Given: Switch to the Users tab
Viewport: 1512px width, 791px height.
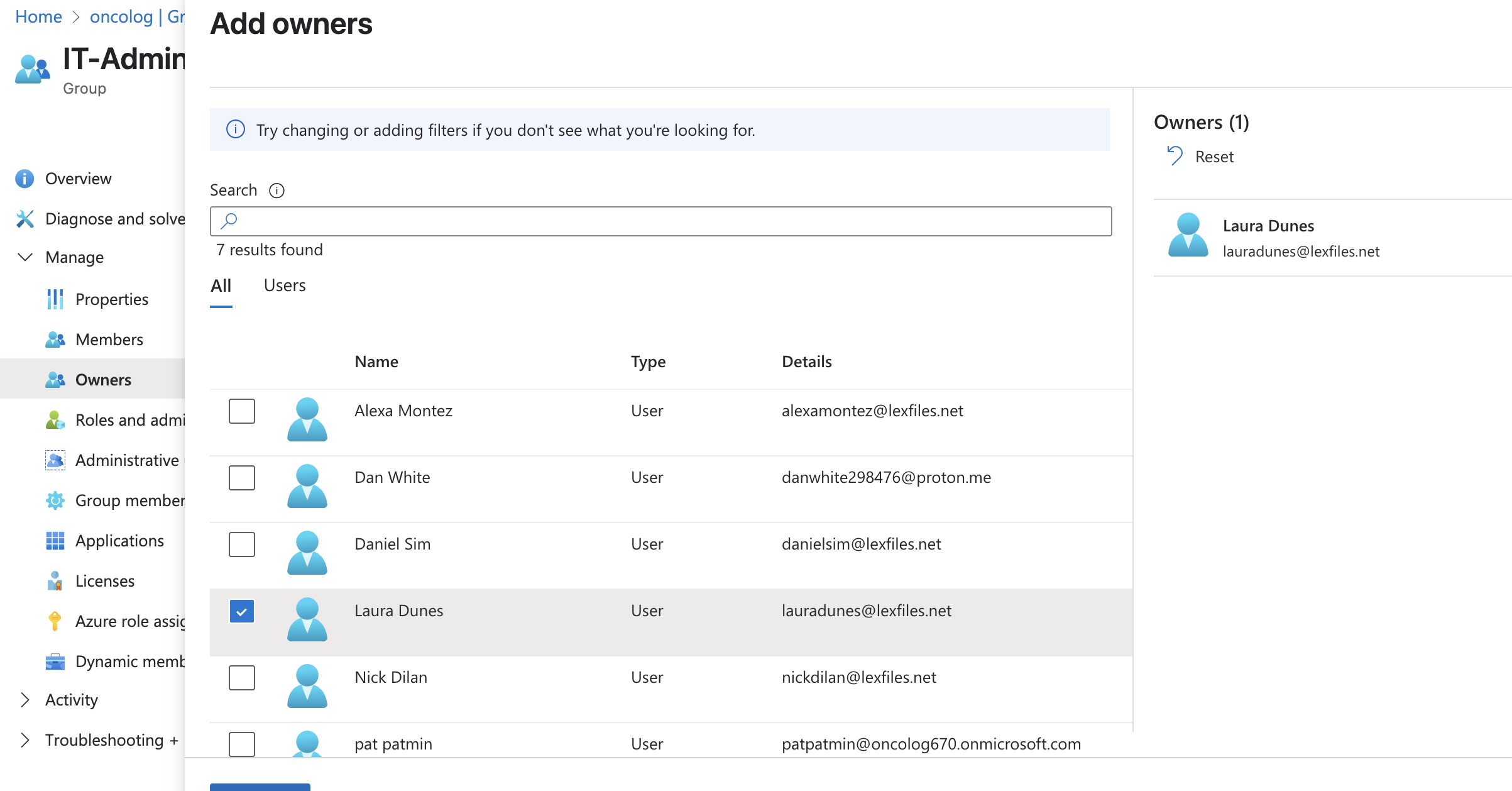Looking at the screenshot, I should pos(285,285).
